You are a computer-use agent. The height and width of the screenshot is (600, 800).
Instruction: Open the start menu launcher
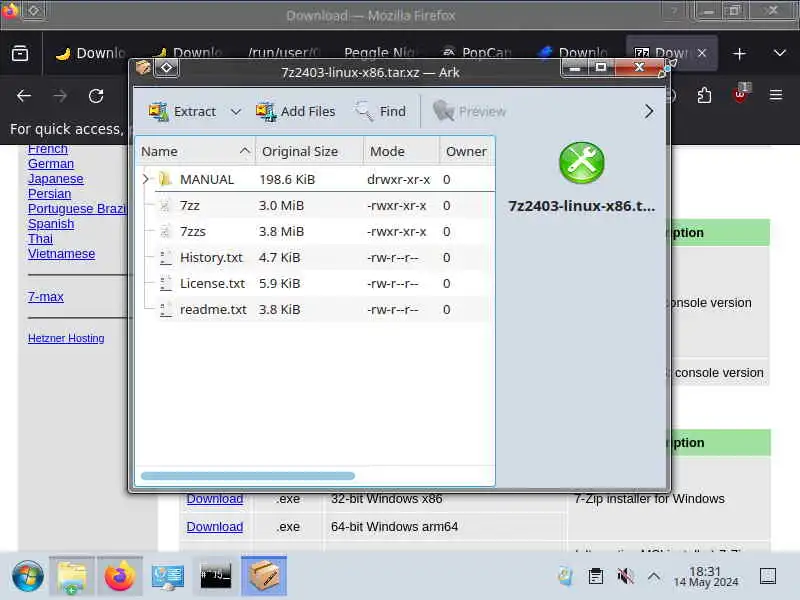28,577
